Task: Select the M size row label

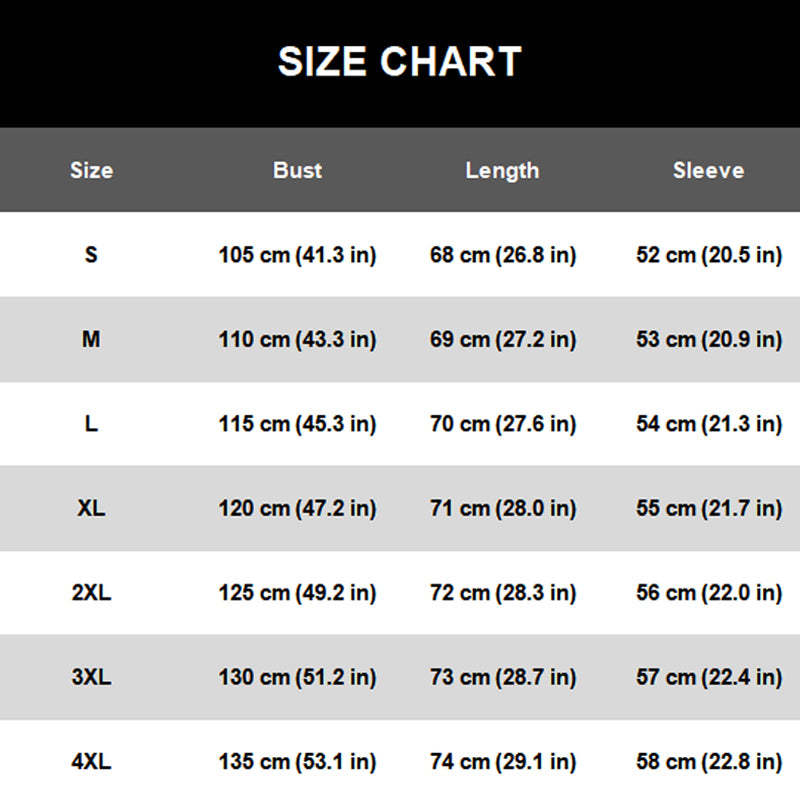Action: (91, 340)
